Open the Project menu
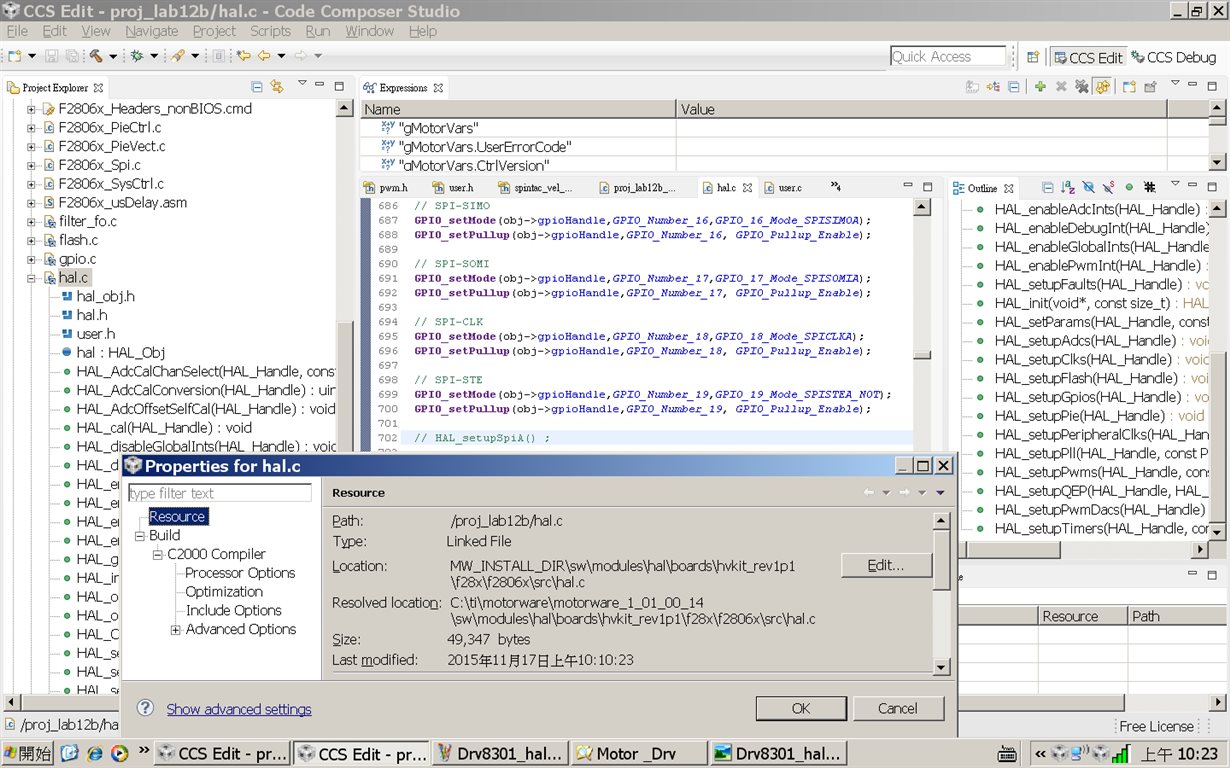1230x768 pixels. (x=214, y=31)
